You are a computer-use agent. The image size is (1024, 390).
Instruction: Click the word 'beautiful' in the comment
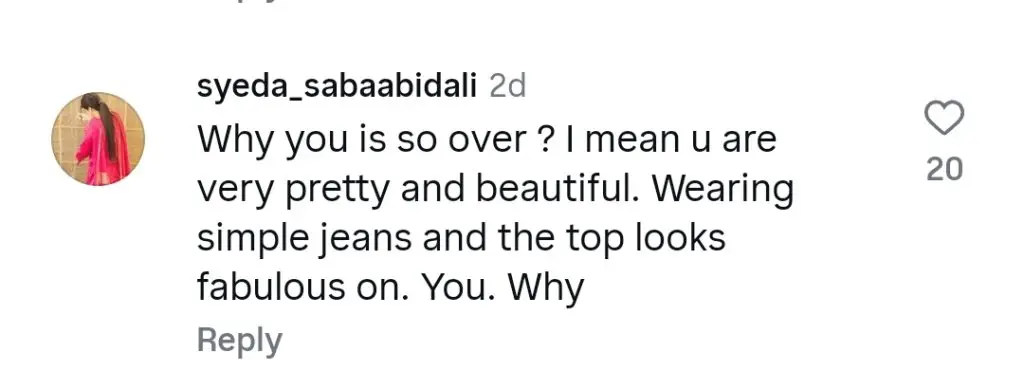click(554, 188)
